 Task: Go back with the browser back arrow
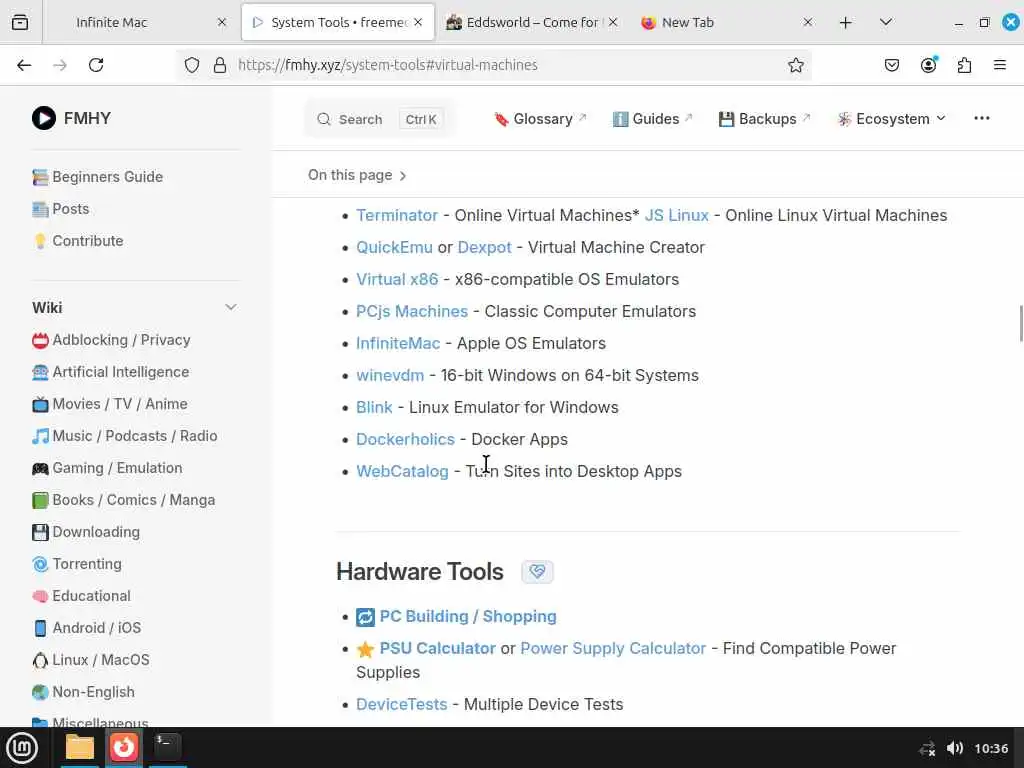[x=24, y=65]
